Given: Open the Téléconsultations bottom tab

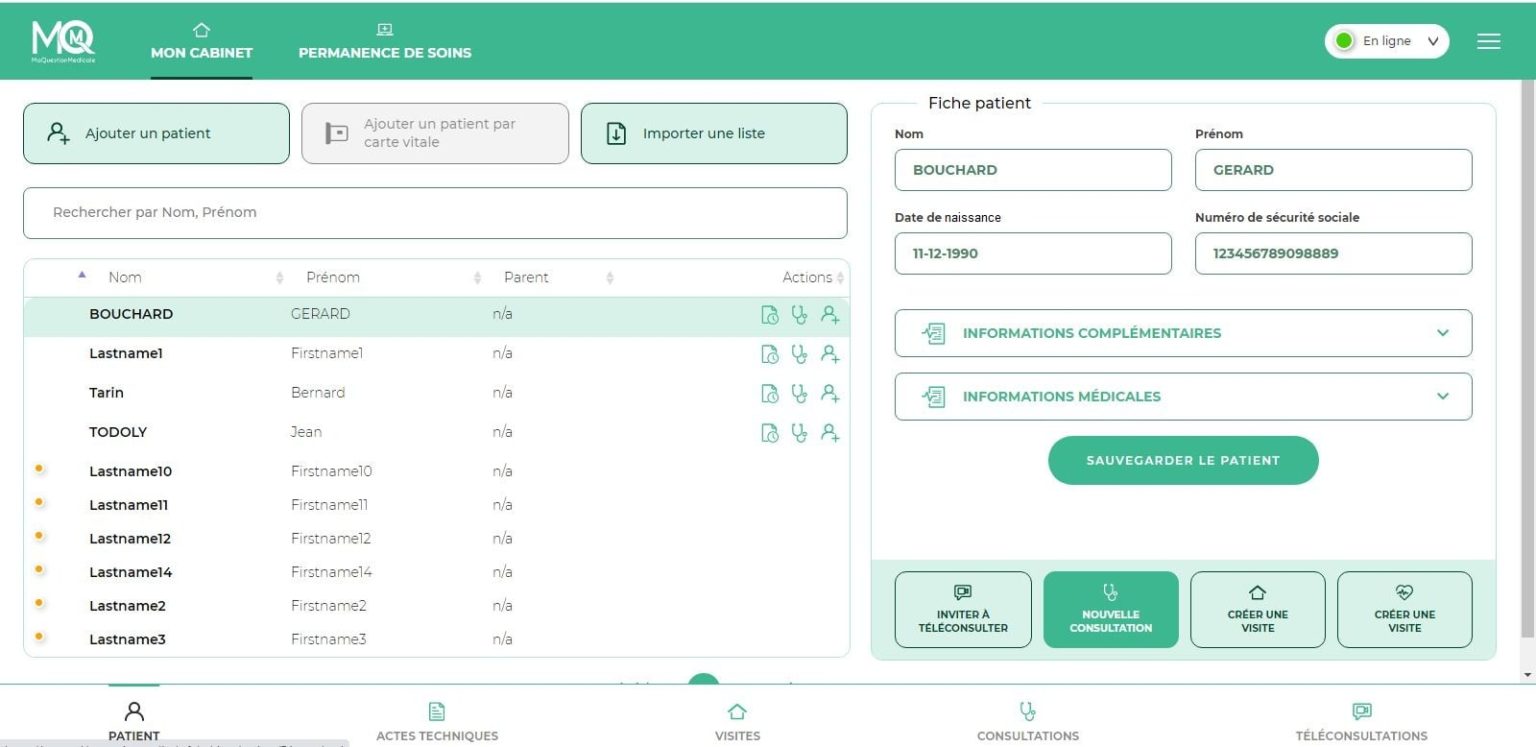Looking at the screenshot, I should click(x=1361, y=721).
